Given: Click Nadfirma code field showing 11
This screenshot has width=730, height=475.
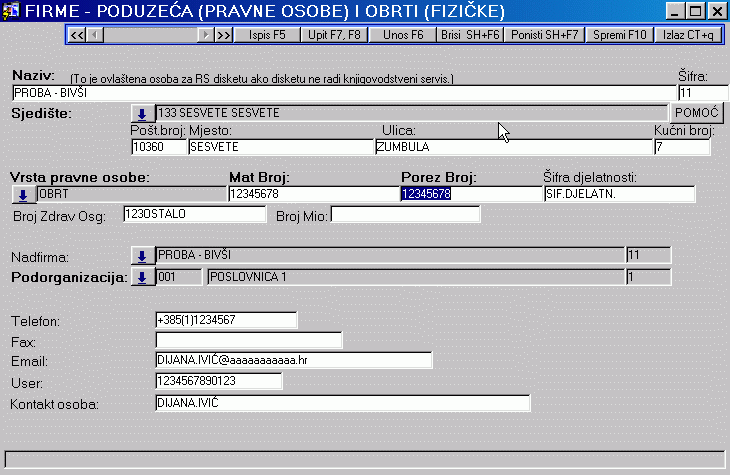Looking at the screenshot, I should tap(649, 255).
